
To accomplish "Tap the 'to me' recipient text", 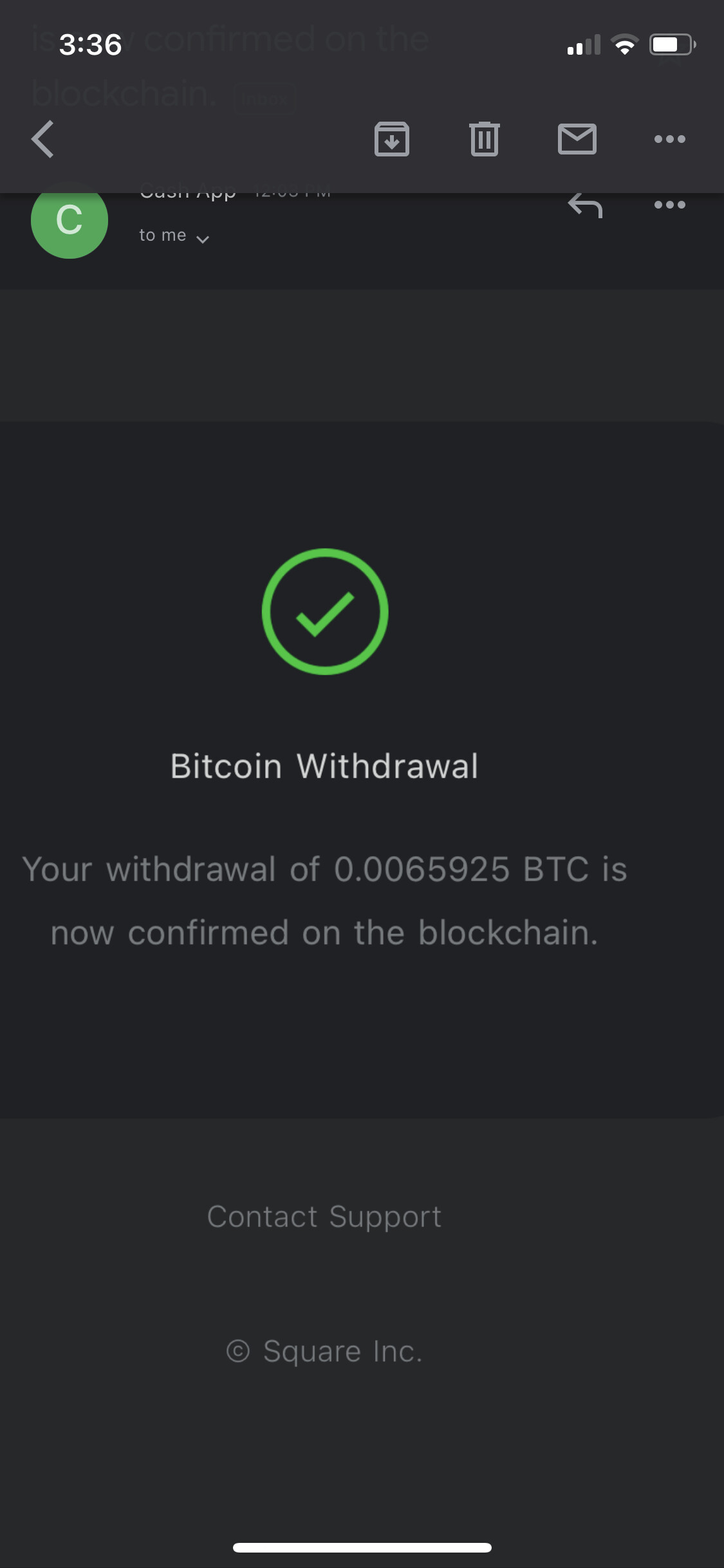I will [x=163, y=236].
